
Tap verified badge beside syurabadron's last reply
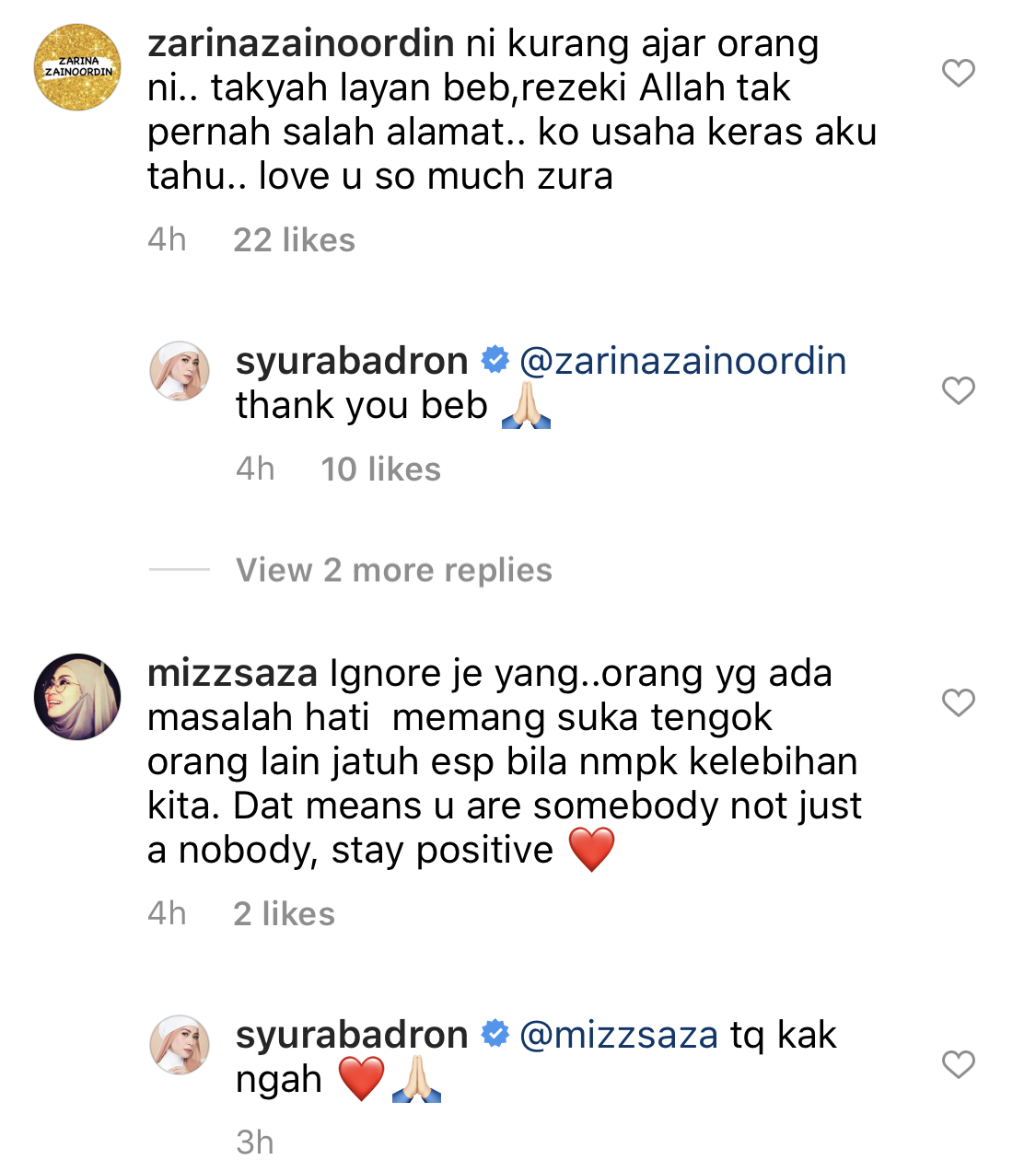click(495, 1034)
